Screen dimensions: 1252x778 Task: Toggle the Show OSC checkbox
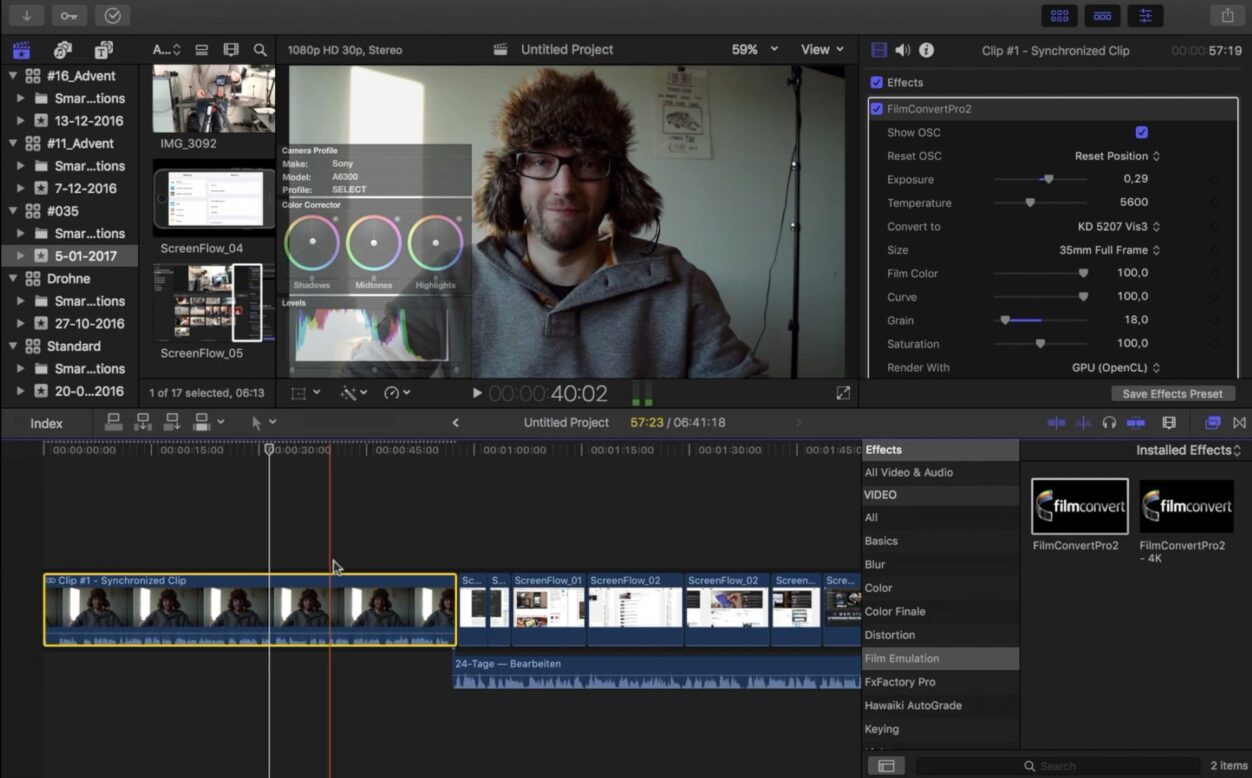tap(1141, 132)
